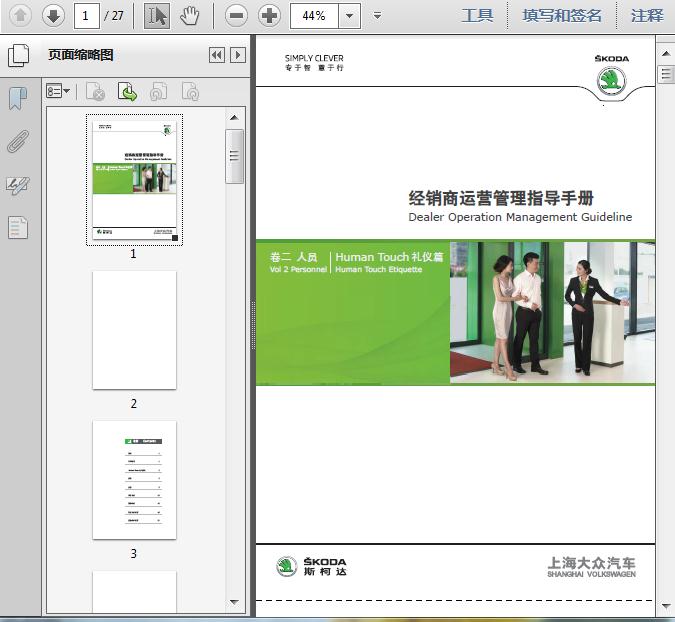Viewport: 675px width, 622px height.
Task: Click the / 27 total pages text
Action: click(114, 16)
